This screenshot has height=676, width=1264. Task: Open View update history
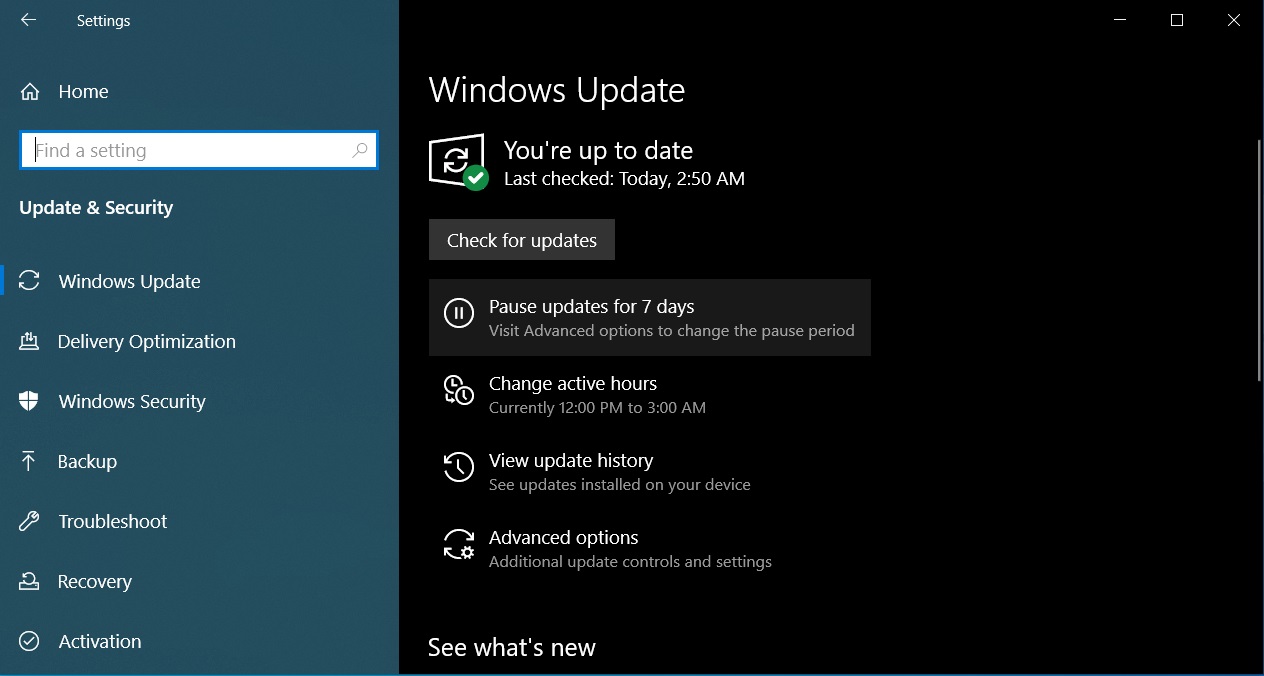pyautogui.click(x=570, y=460)
